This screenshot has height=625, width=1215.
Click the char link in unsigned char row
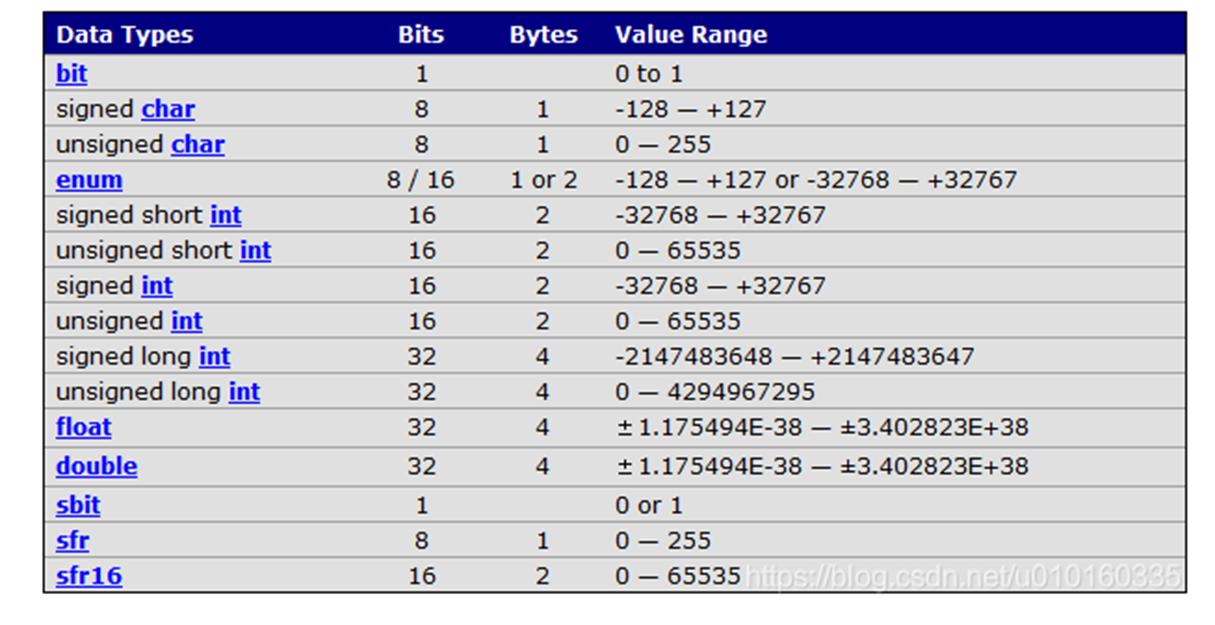coord(198,145)
